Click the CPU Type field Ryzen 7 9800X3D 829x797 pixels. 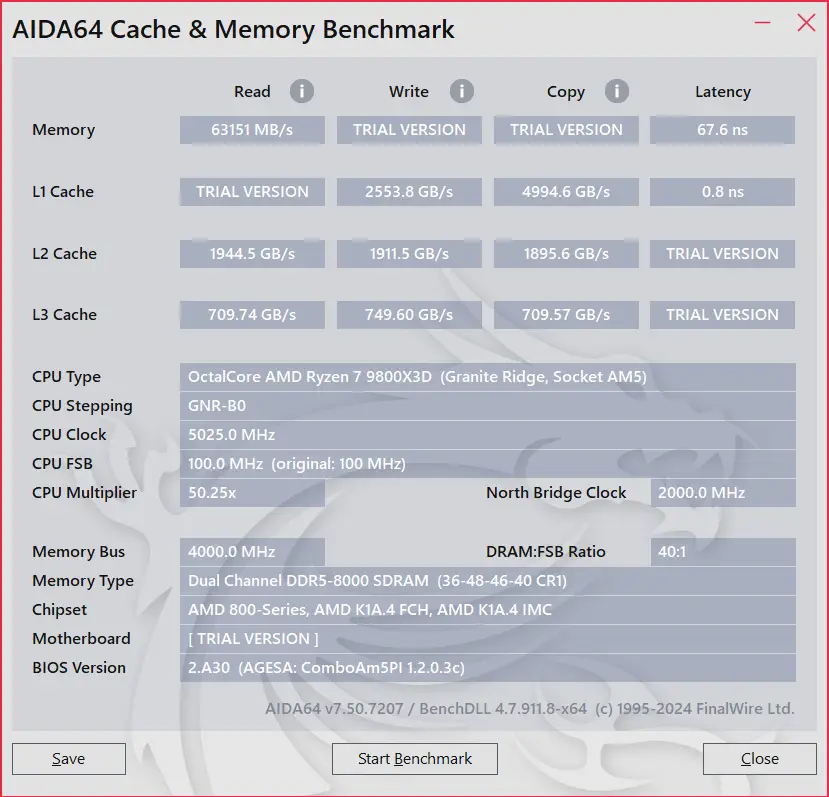487,377
